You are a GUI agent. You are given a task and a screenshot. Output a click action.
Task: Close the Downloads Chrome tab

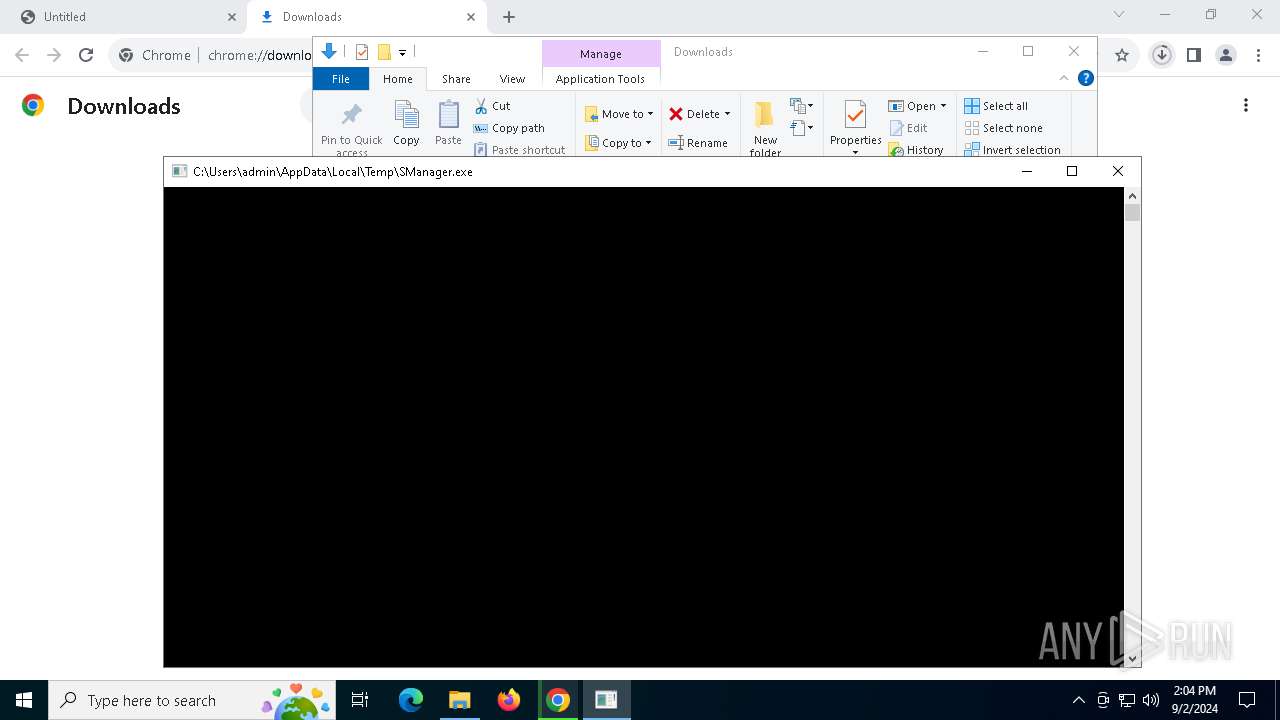(471, 17)
